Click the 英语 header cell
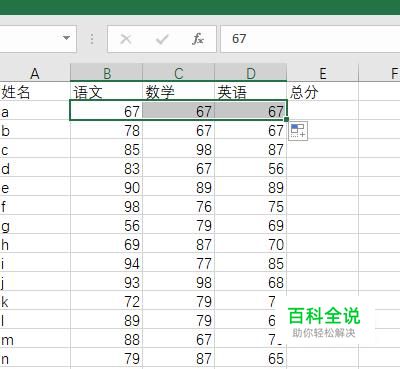The image size is (400, 369). (x=251, y=91)
